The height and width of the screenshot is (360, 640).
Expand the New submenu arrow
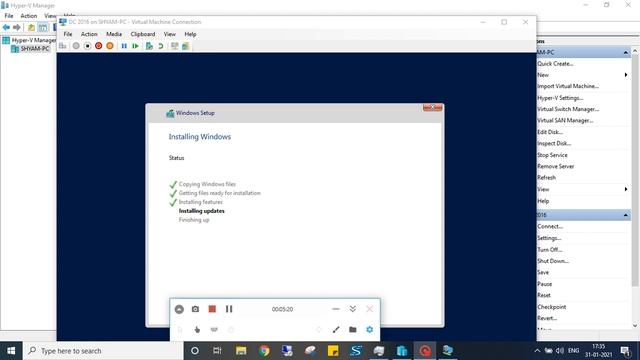coord(626,75)
